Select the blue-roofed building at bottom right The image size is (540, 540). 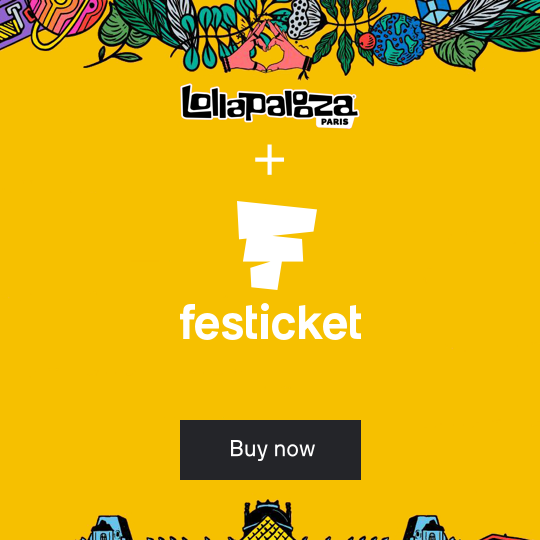427,527
